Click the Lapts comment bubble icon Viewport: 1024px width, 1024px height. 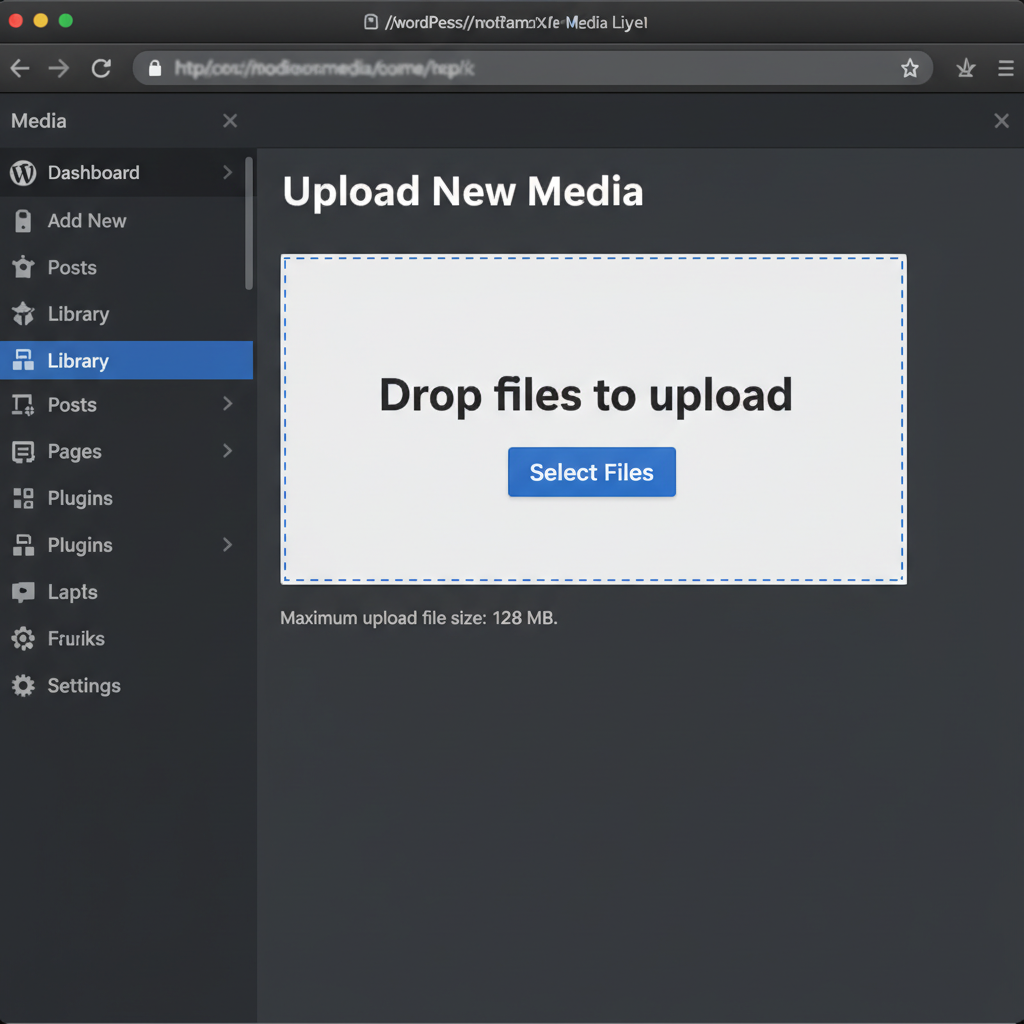22,592
